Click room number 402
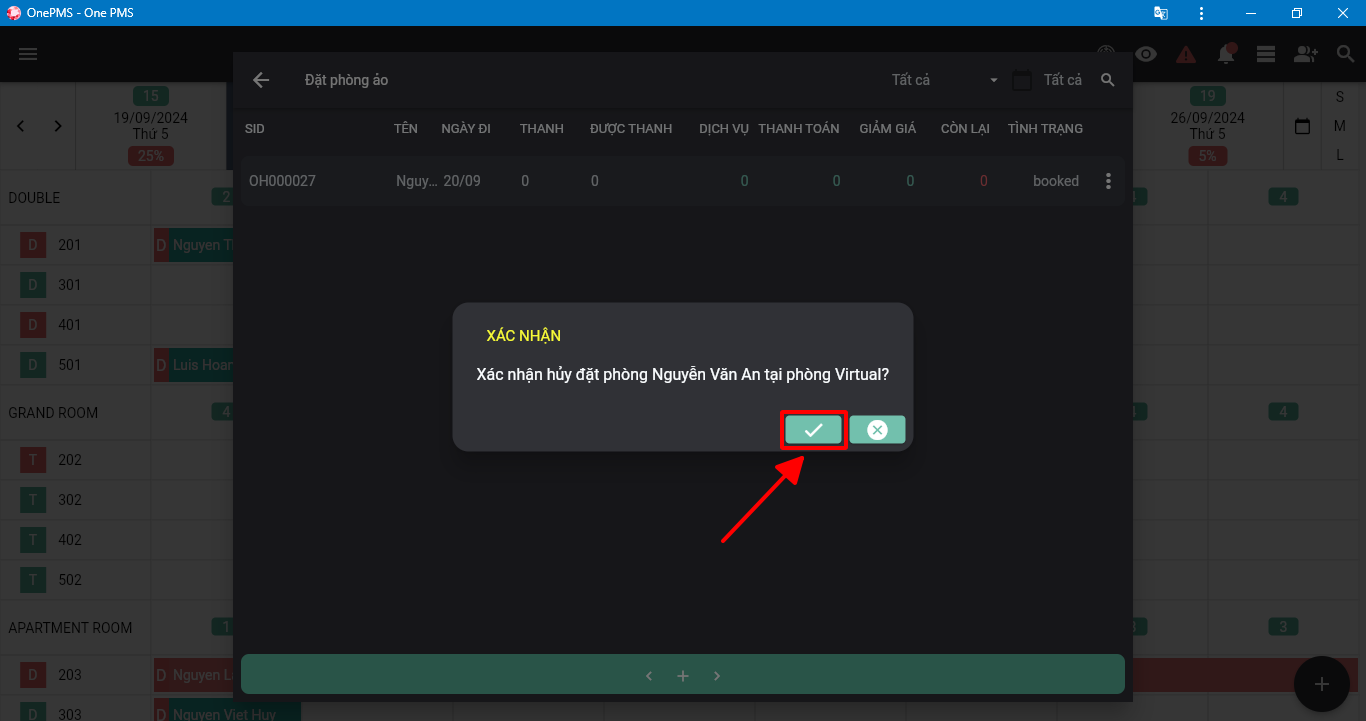1366x721 pixels. 70,540
